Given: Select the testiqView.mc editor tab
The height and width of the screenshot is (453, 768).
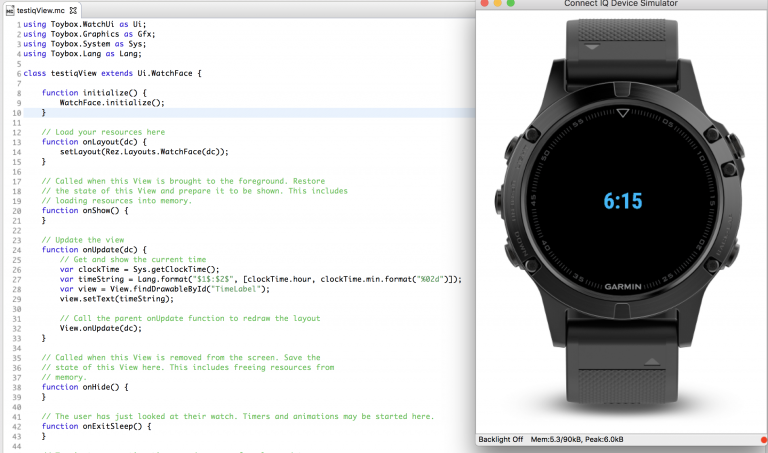Looking at the screenshot, I should 41,10.
